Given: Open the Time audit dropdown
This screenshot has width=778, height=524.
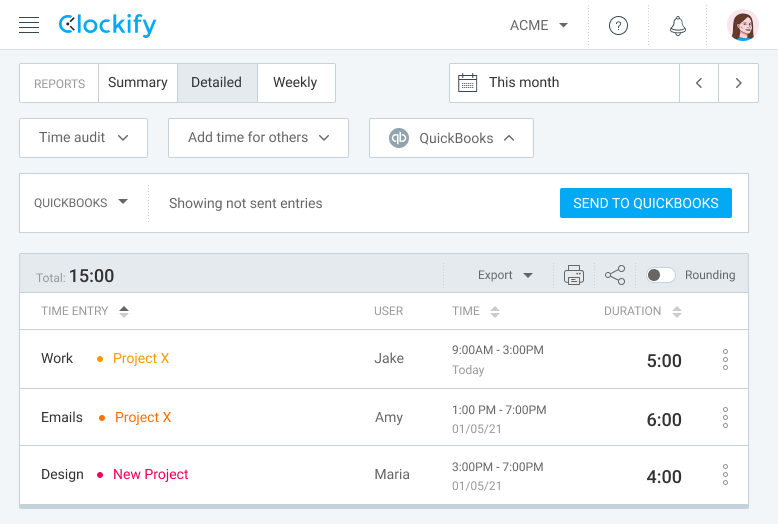Looking at the screenshot, I should point(83,138).
